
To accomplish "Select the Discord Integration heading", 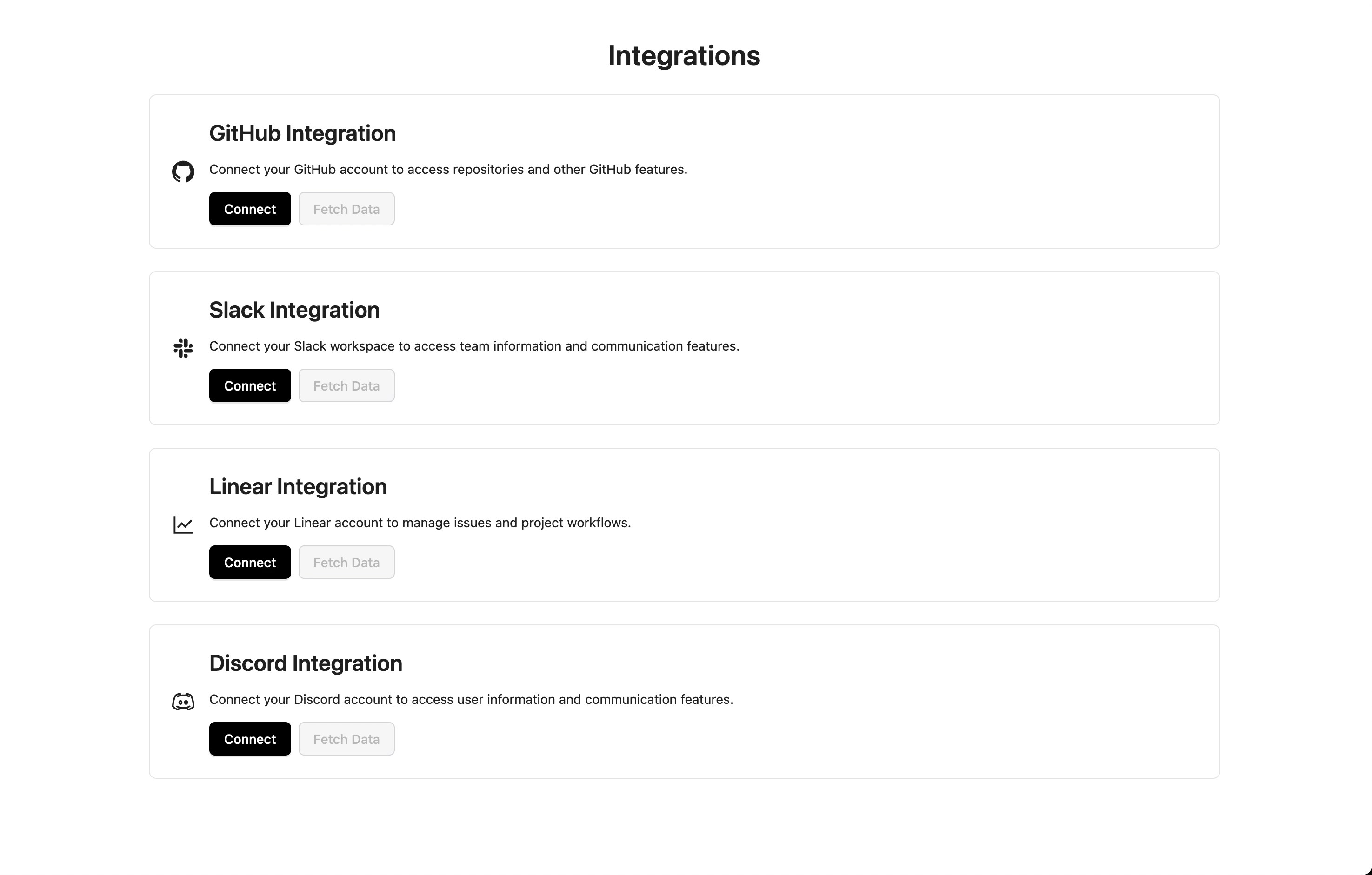I will tap(306, 663).
